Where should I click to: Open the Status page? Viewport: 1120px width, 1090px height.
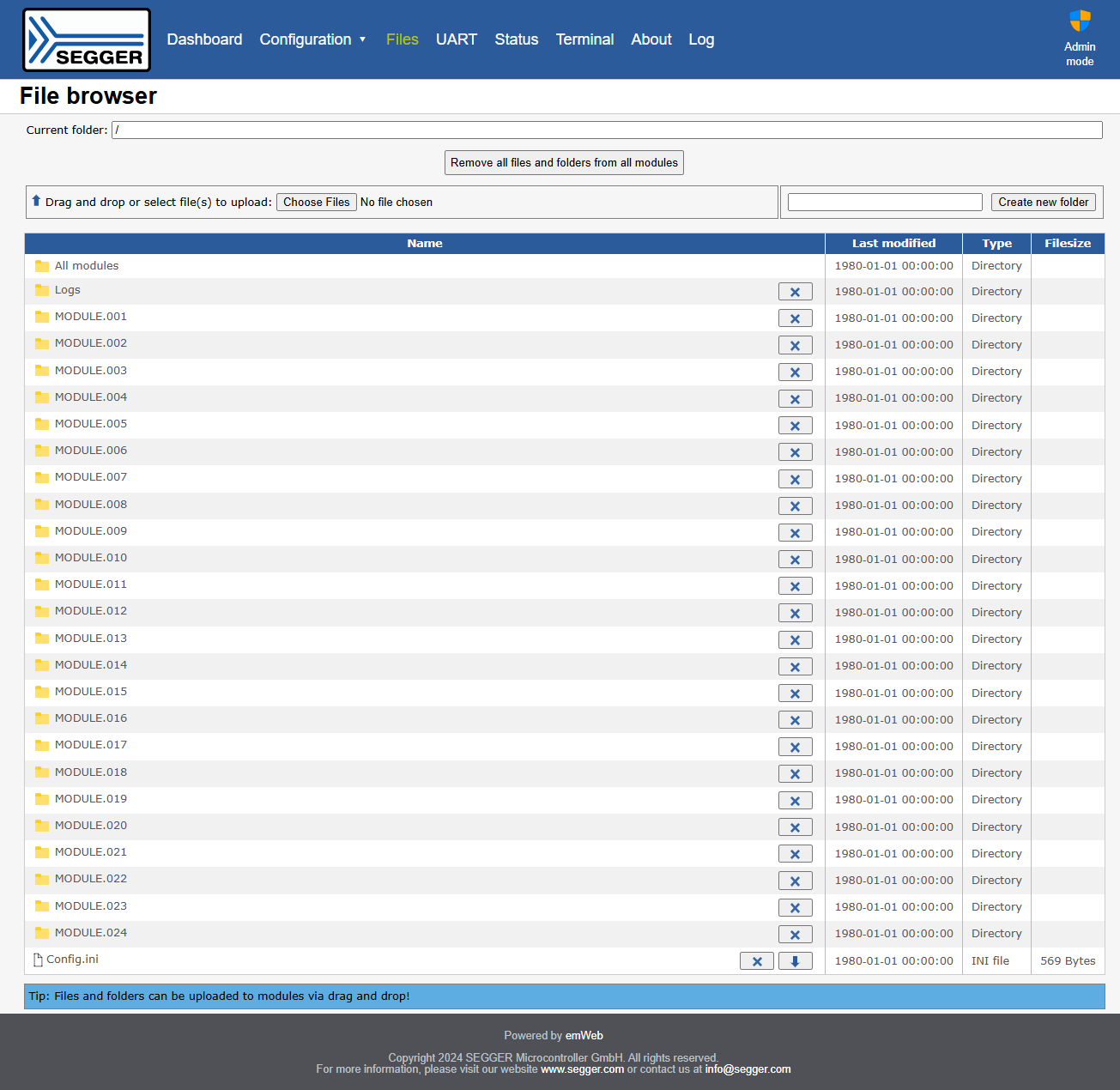pyautogui.click(x=516, y=39)
